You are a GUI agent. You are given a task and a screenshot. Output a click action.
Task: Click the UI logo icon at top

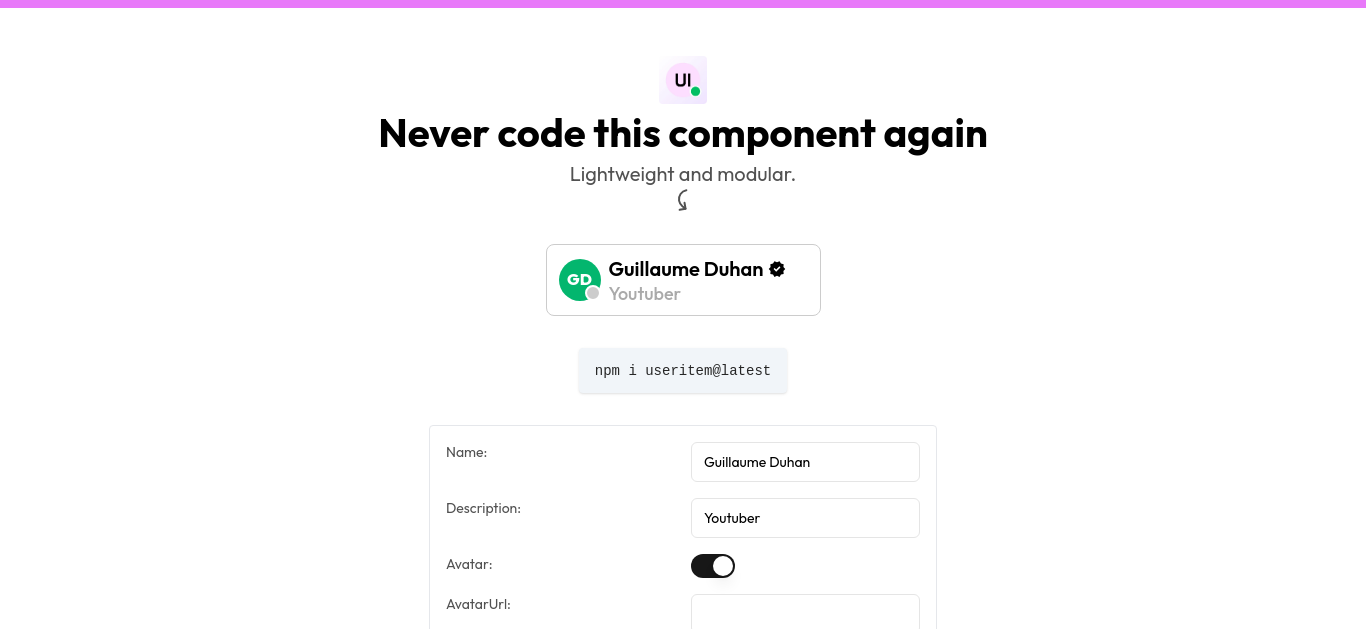coord(683,80)
